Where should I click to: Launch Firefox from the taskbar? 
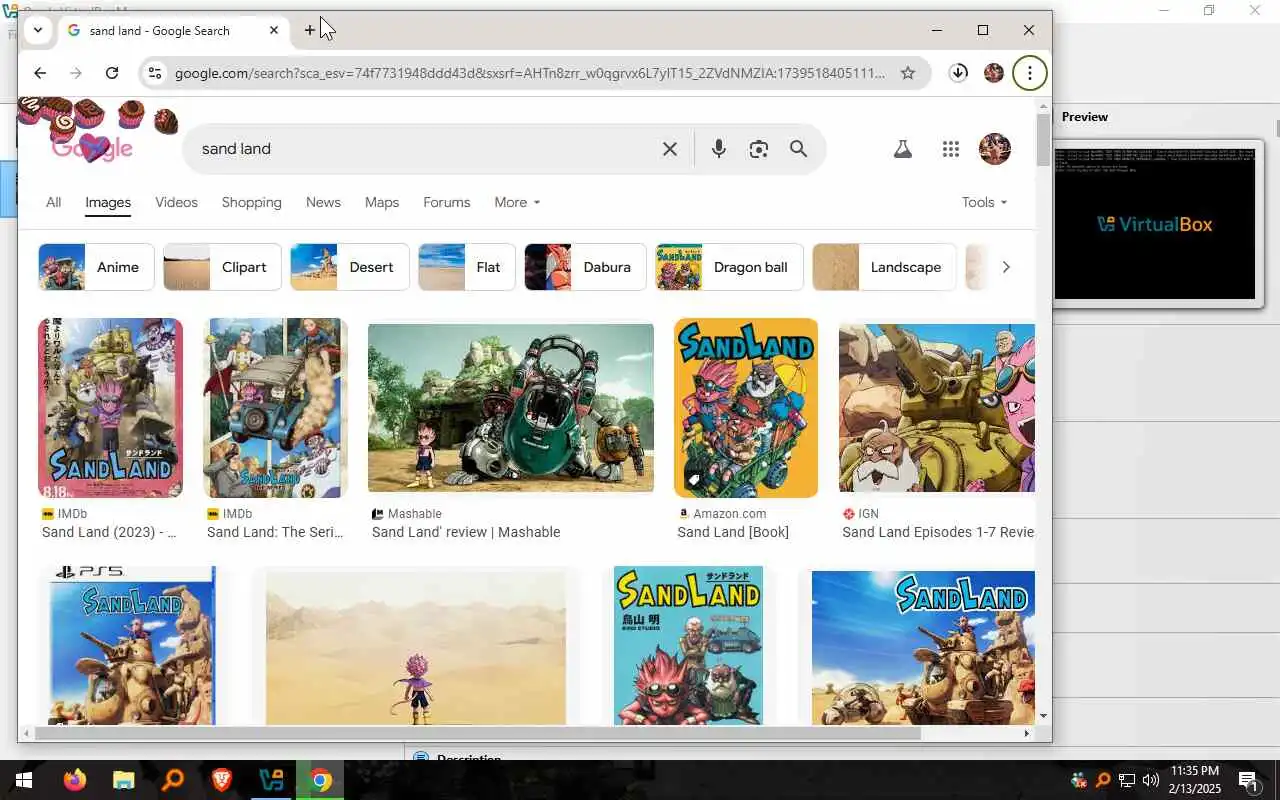point(75,780)
